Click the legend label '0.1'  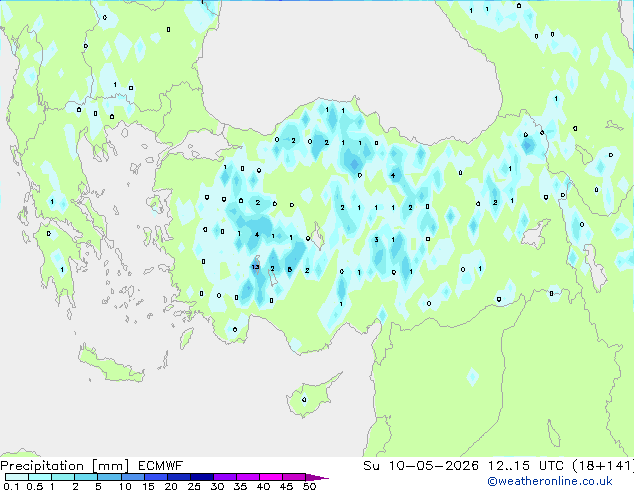(11, 486)
